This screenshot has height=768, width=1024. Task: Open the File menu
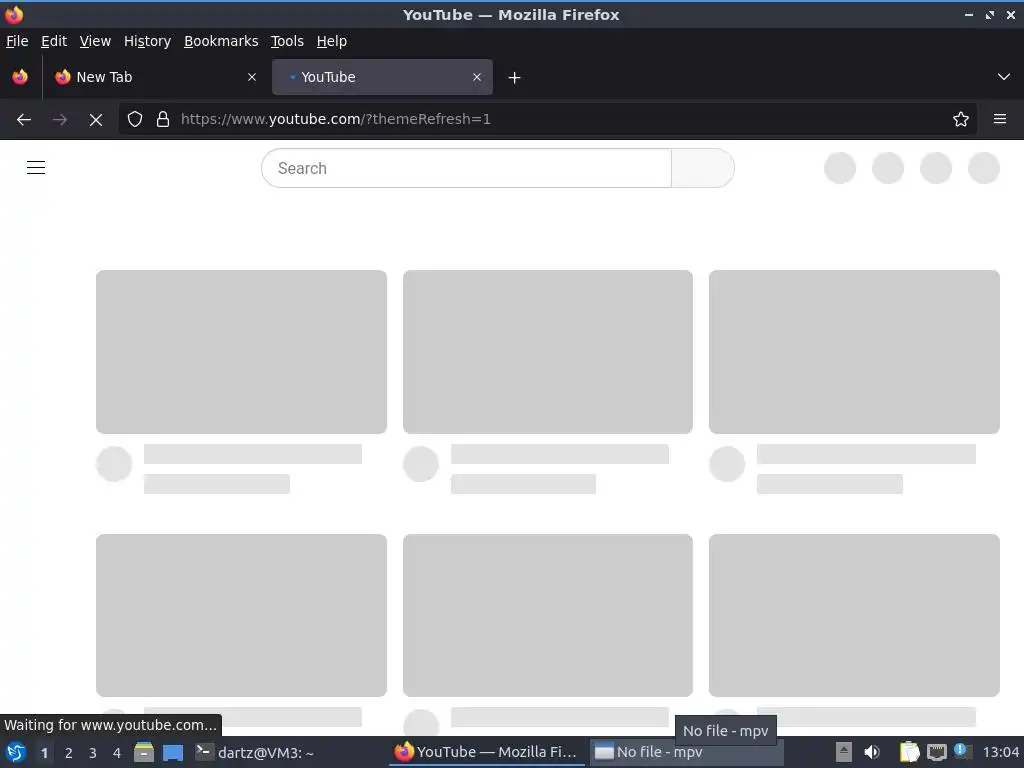coord(17,41)
